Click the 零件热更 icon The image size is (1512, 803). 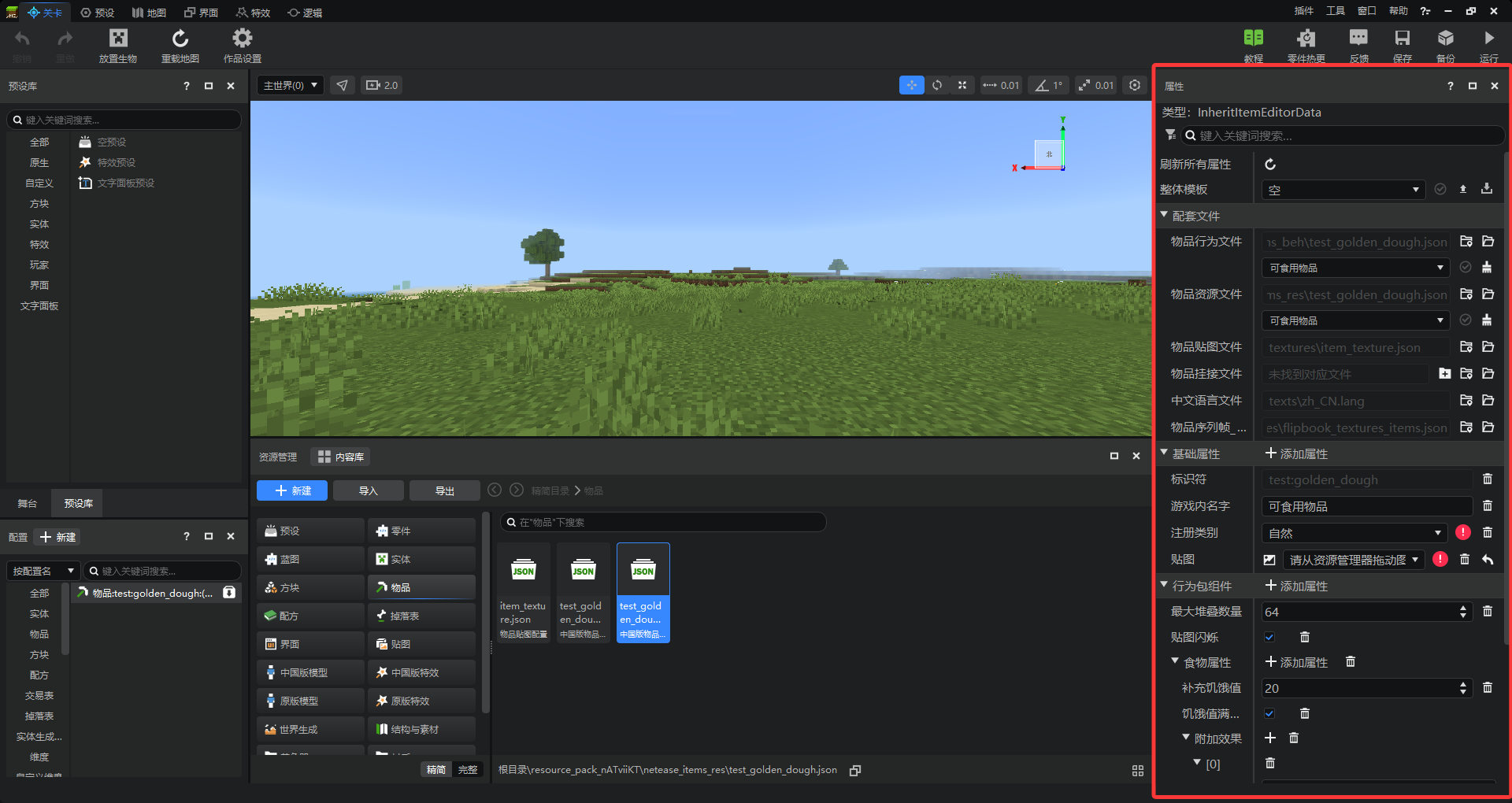click(1306, 38)
